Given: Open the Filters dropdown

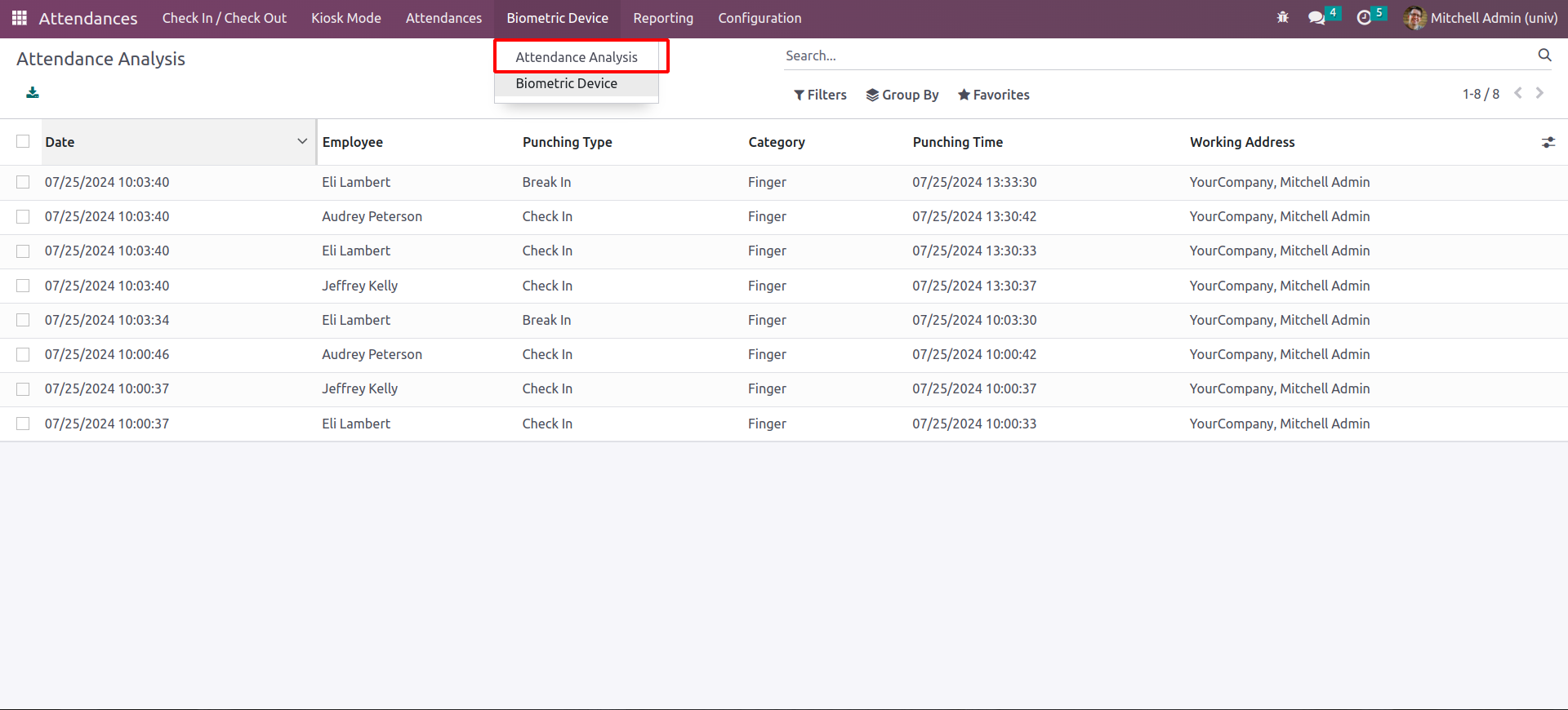Looking at the screenshot, I should click(820, 95).
